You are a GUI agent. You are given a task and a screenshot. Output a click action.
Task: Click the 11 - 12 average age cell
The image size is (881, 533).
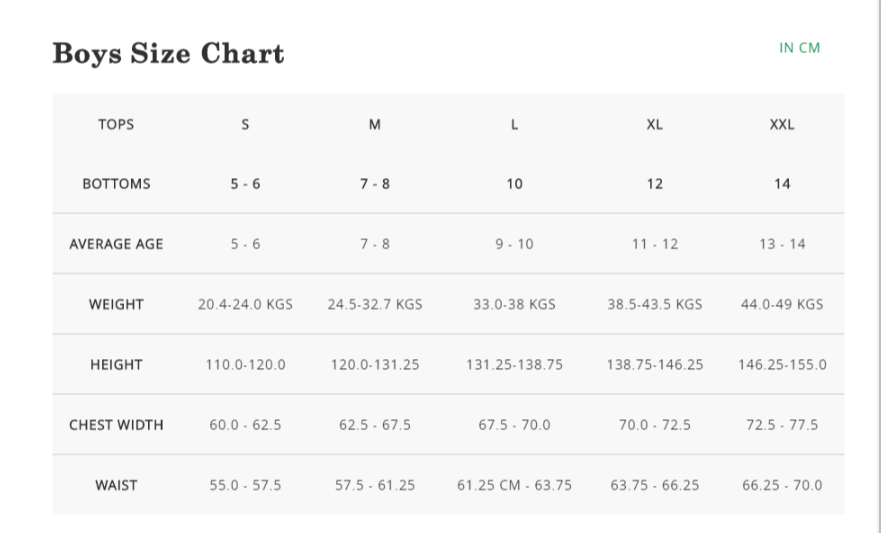tap(654, 244)
